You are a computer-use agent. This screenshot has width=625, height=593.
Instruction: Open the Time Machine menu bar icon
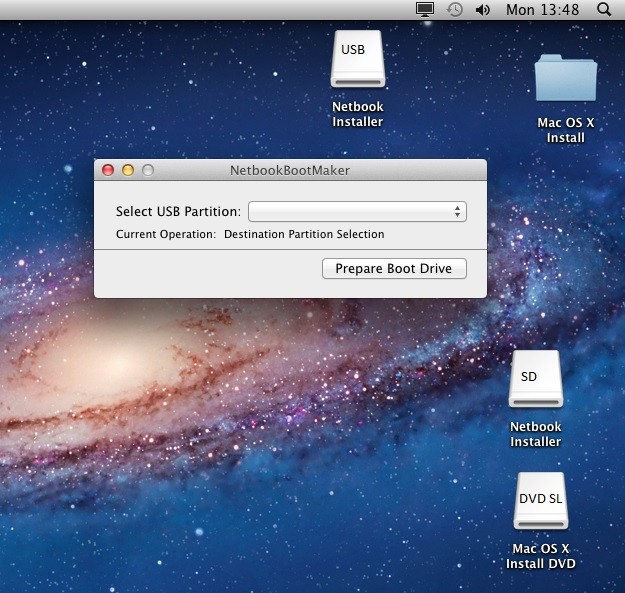pyautogui.click(x=454, y=10)
